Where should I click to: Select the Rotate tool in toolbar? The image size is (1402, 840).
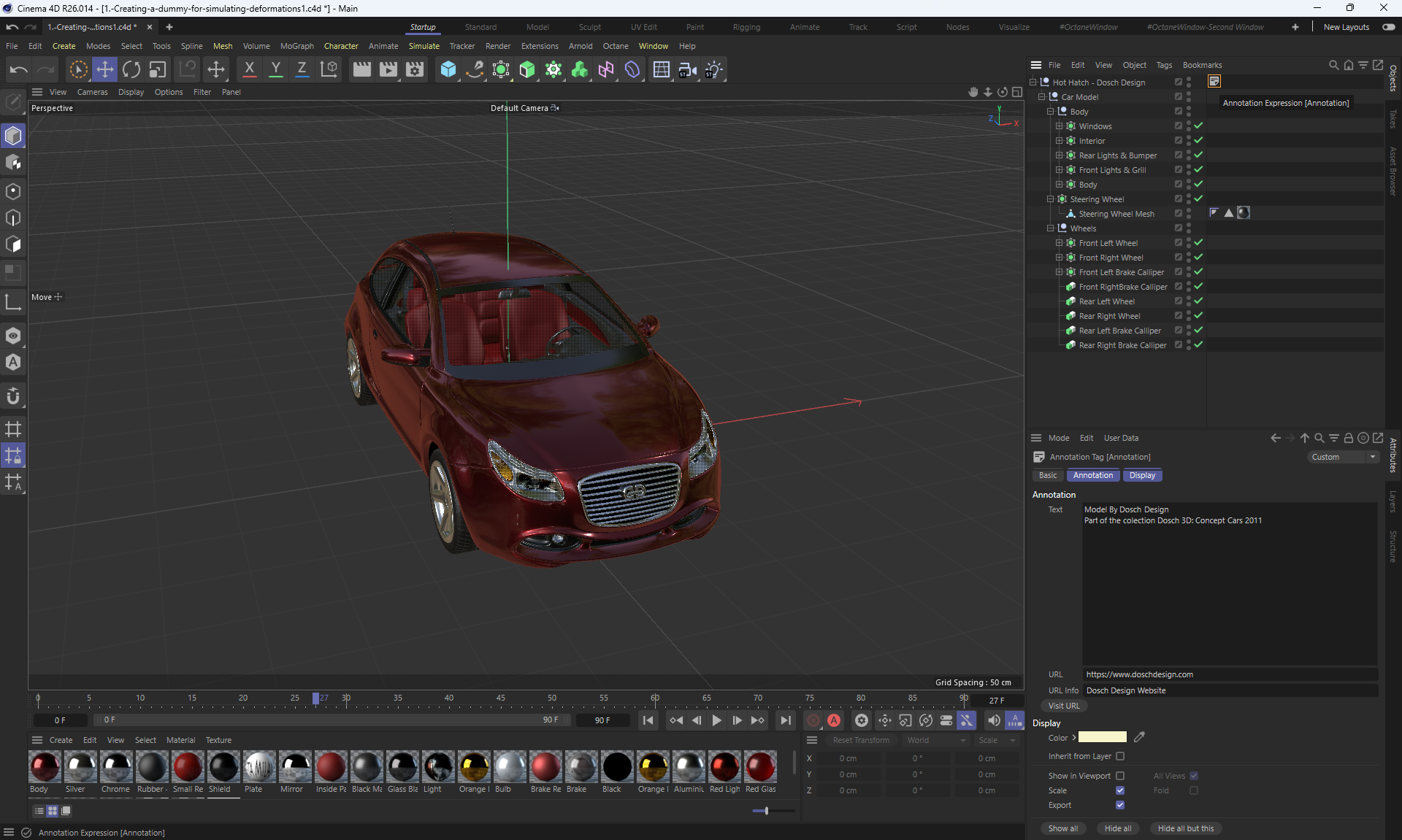tap(131, 69)
